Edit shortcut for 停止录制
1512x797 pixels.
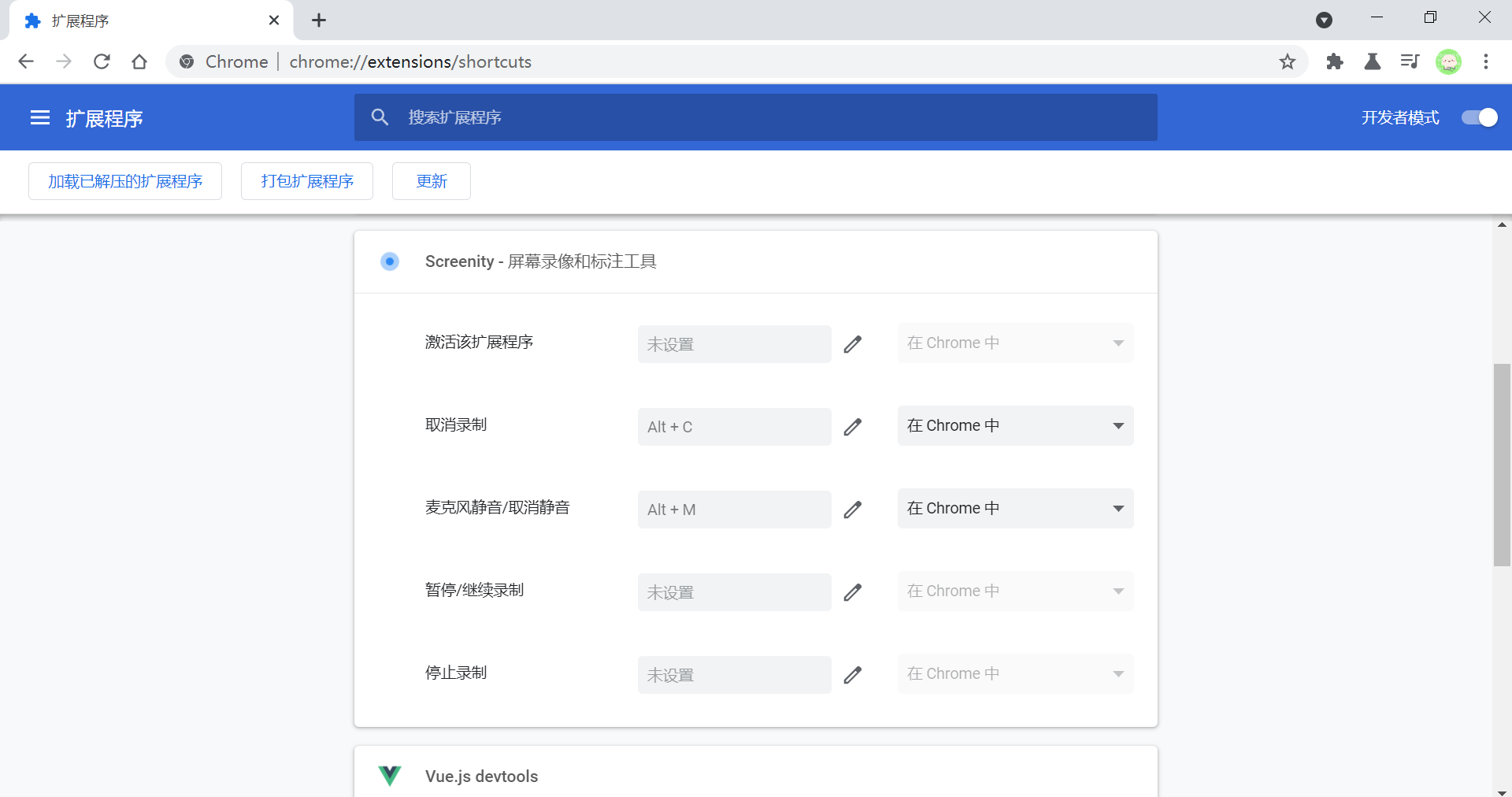click(853, 675)
